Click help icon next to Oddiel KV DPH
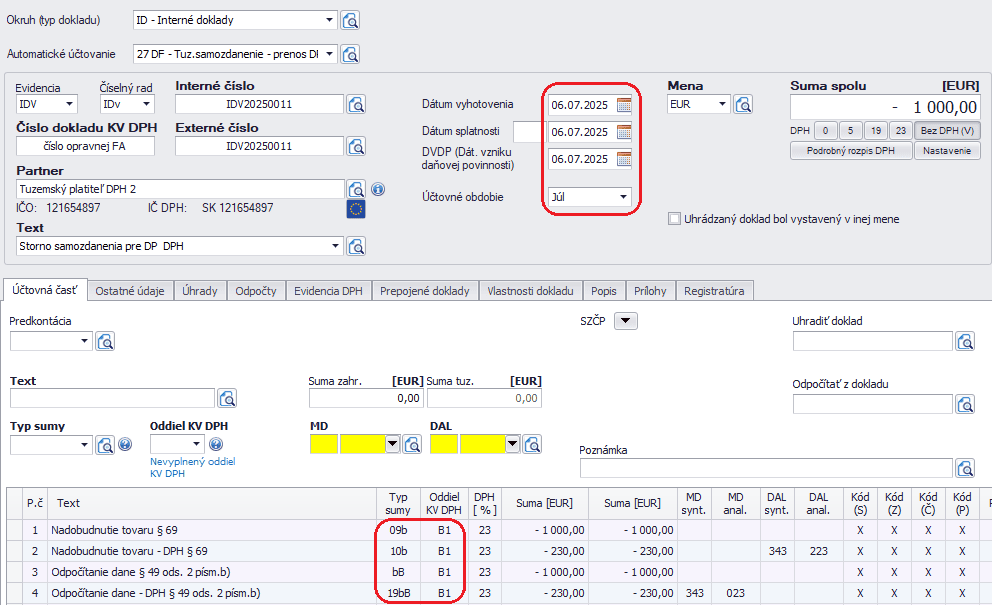This screenshot has height=605, width=992. tap(215, 444)
